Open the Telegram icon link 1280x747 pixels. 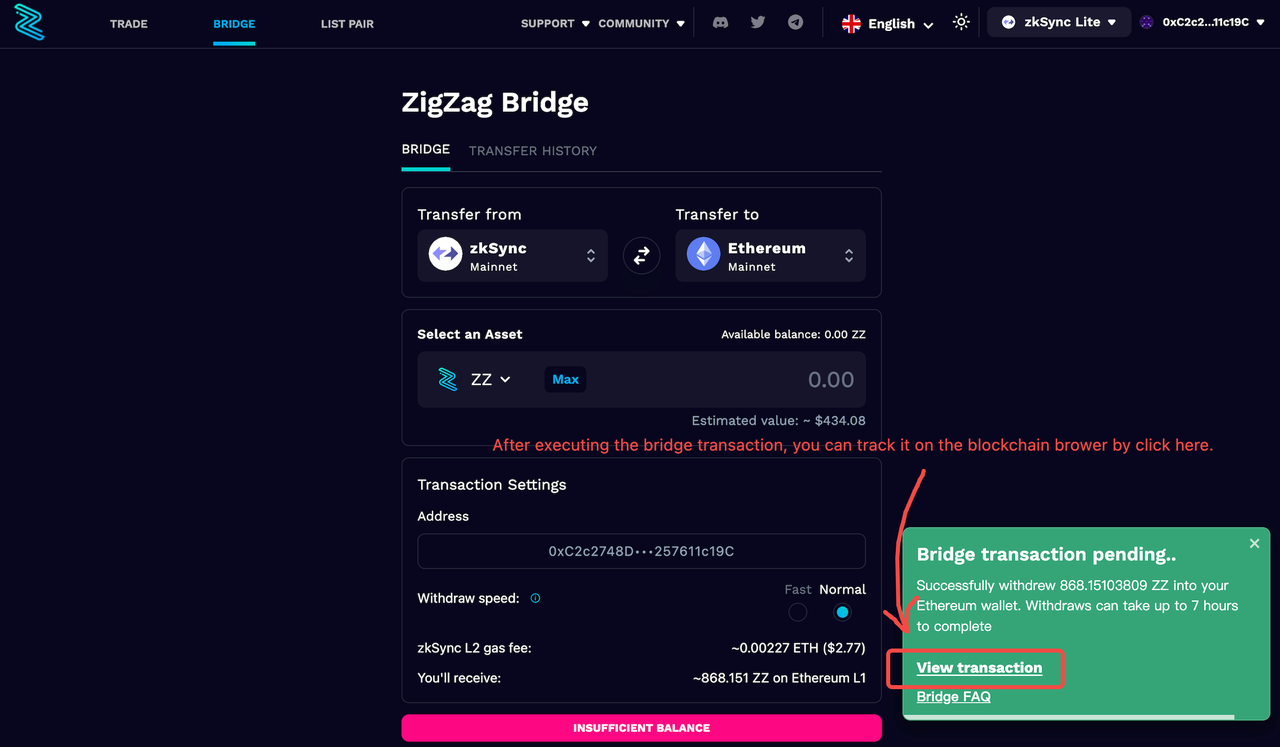coord(795,22)
